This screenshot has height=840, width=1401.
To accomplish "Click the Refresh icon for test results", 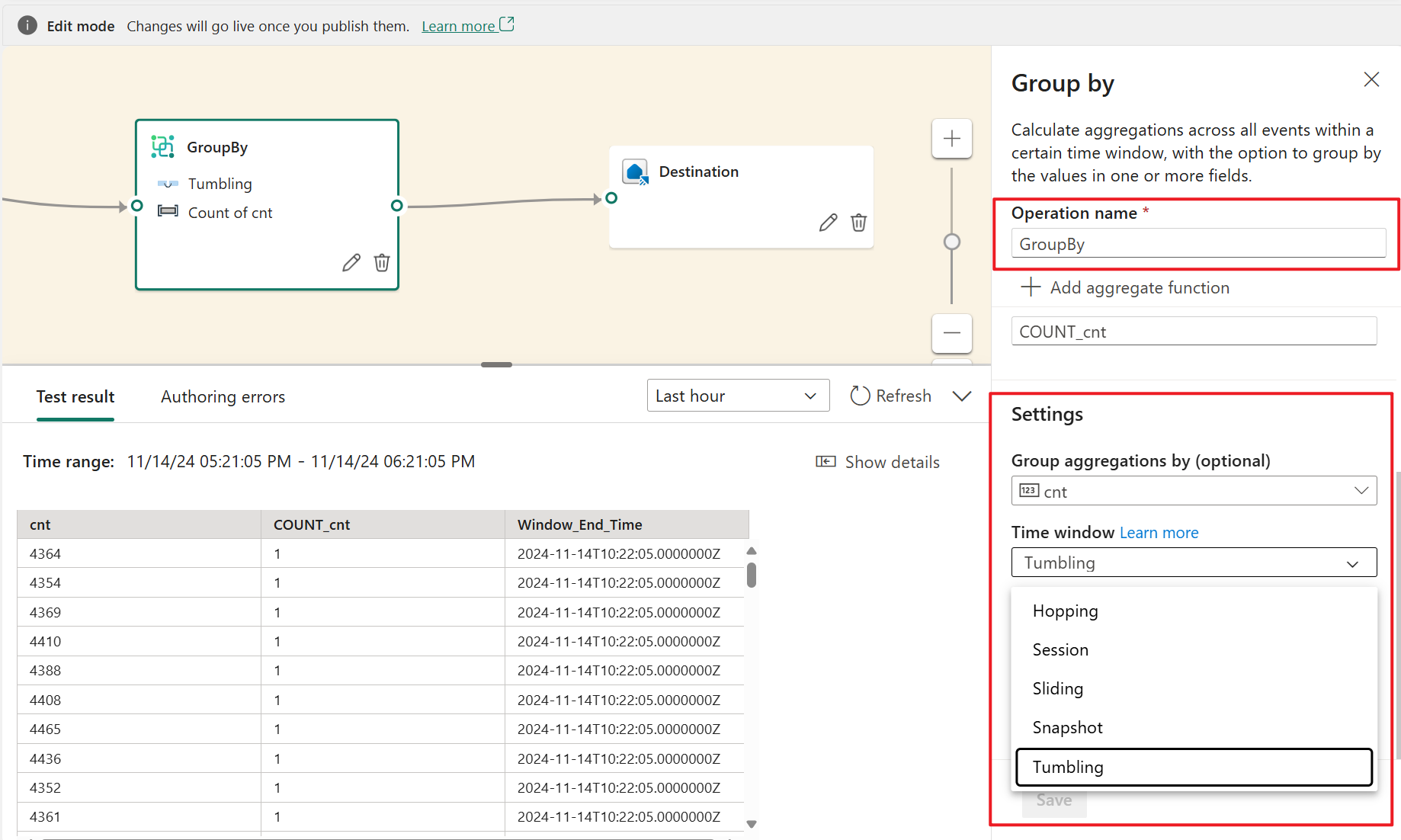I will click(860, 396).
